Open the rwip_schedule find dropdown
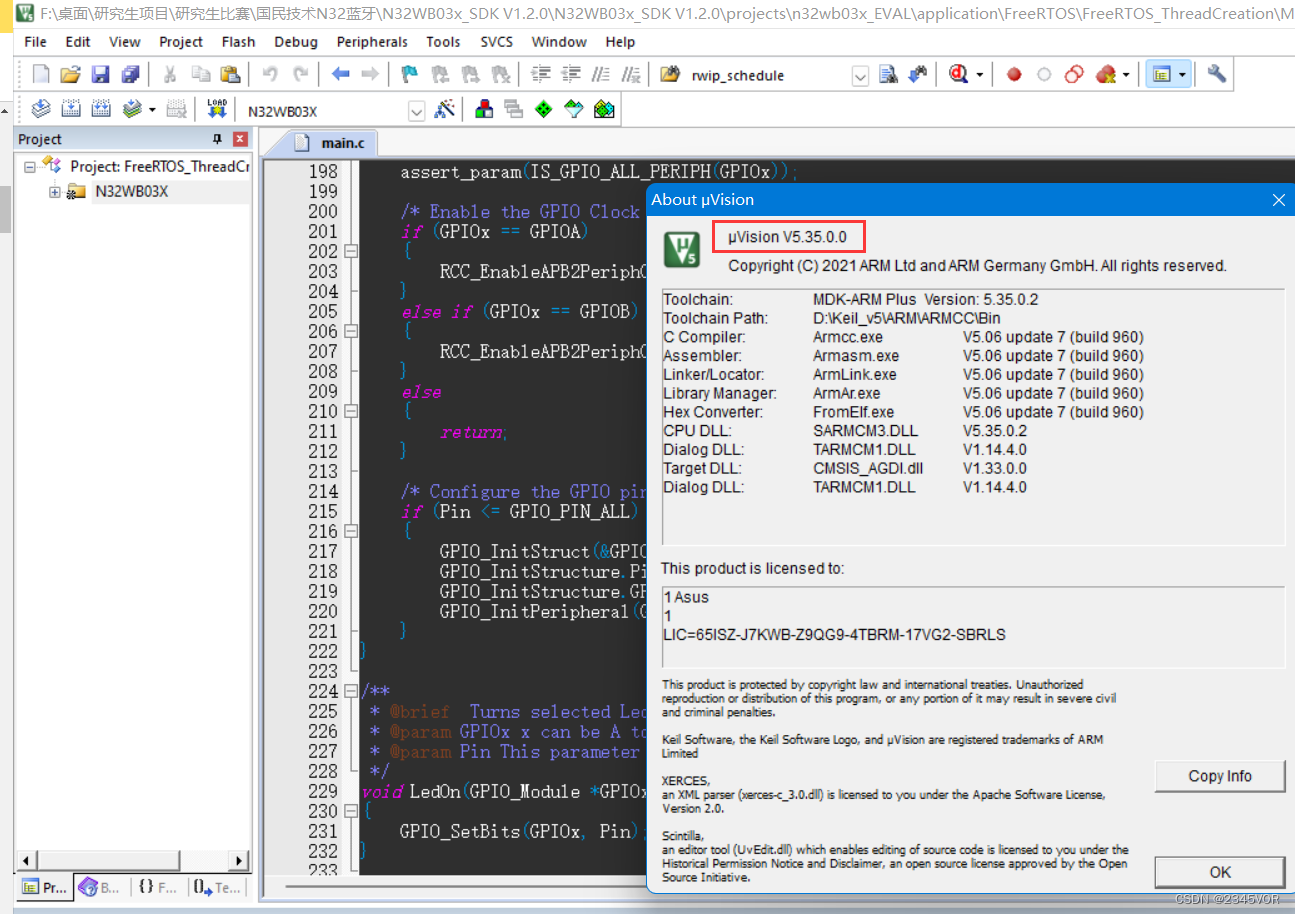The height and width of the screenshot is (914, 1295). click(860, 76)
